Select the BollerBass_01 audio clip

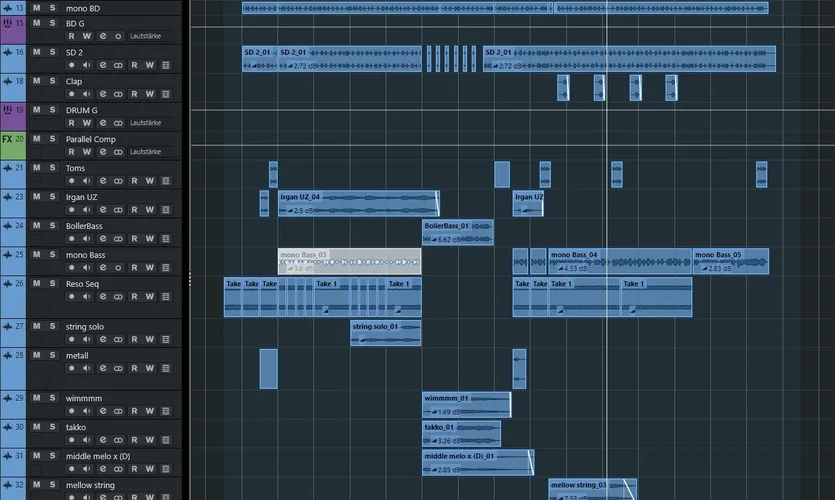tap(457, 233)
